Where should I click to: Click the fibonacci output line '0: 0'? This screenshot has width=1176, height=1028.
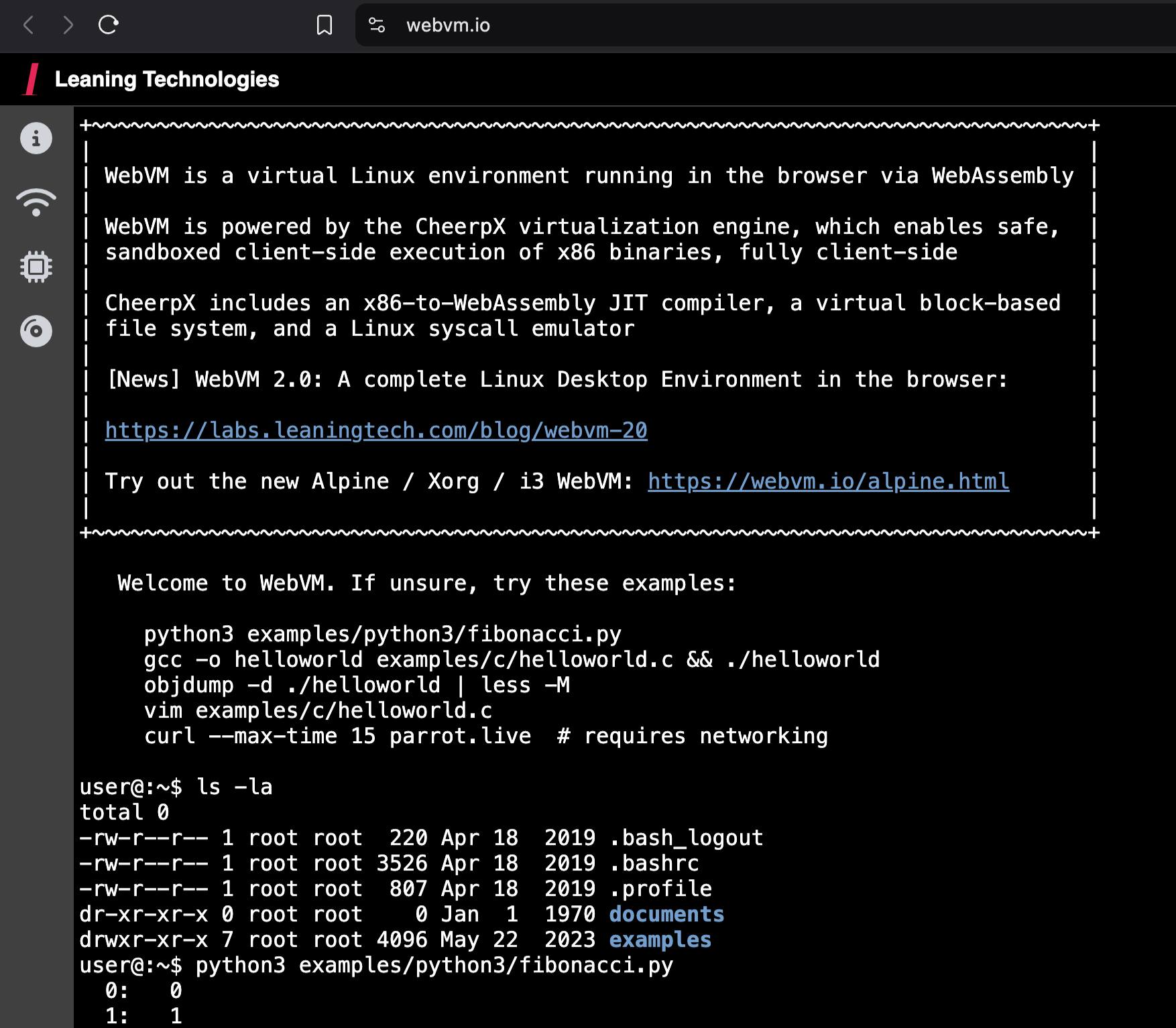pyautogui.click(x=143, y=990)
